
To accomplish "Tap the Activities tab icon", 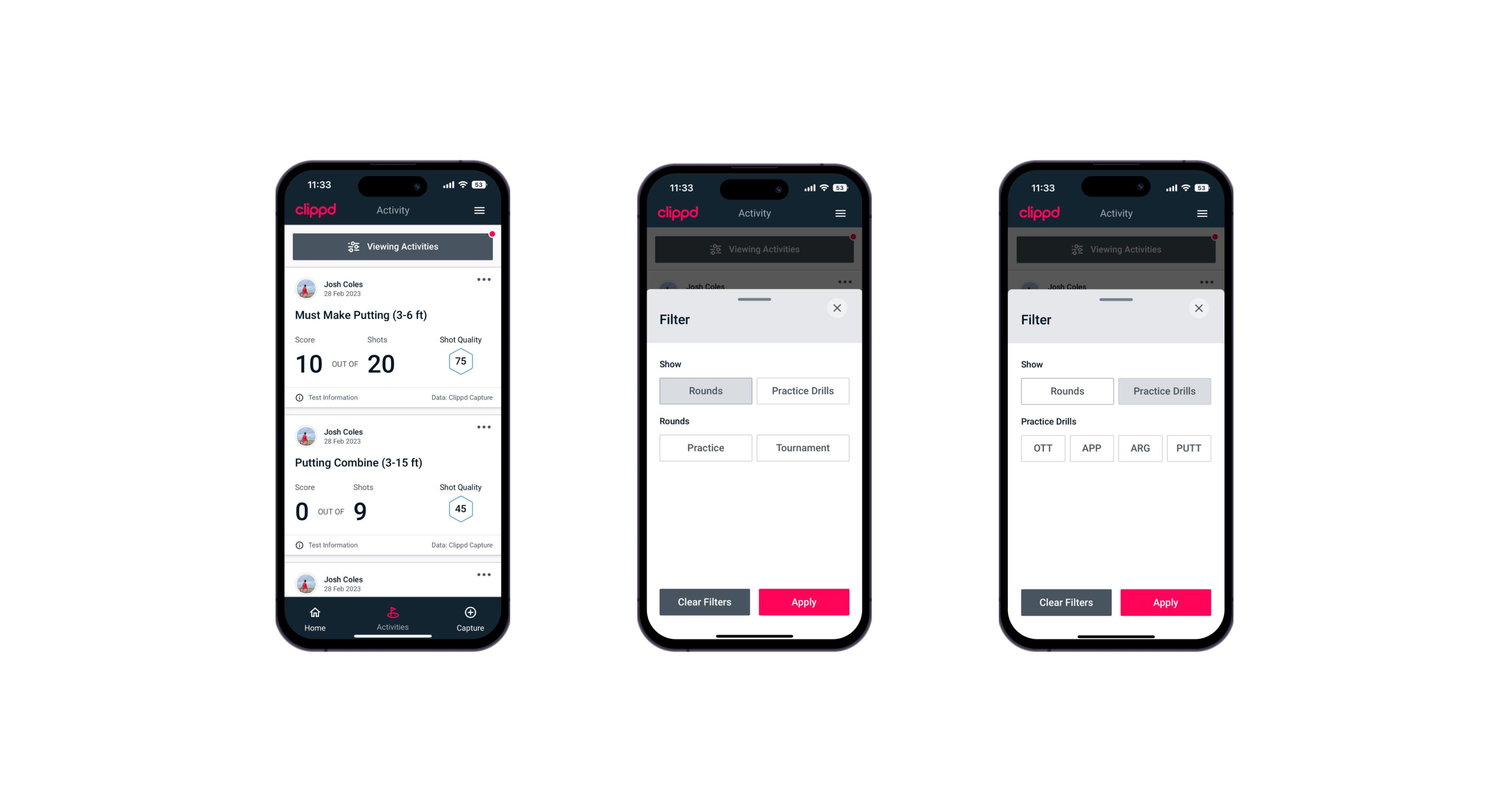I will click(x=394, y=613).
